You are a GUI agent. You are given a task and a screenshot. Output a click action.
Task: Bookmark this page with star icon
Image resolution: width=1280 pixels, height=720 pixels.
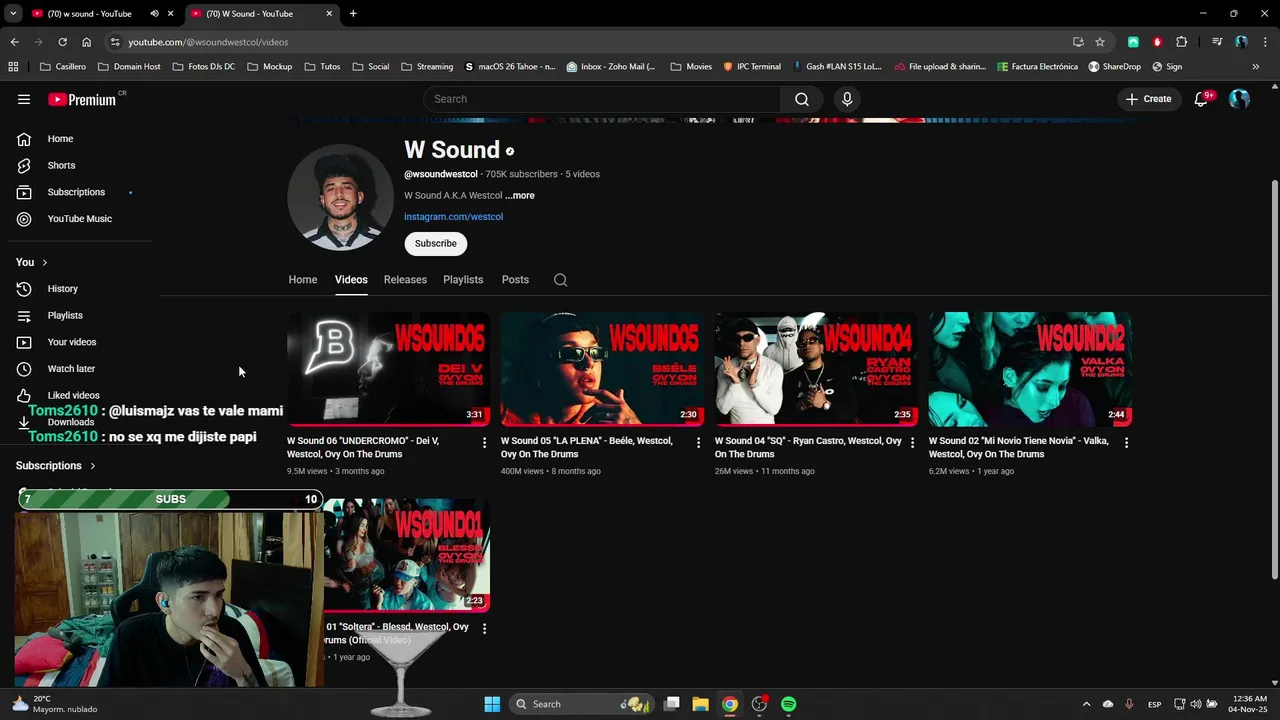1100,42
